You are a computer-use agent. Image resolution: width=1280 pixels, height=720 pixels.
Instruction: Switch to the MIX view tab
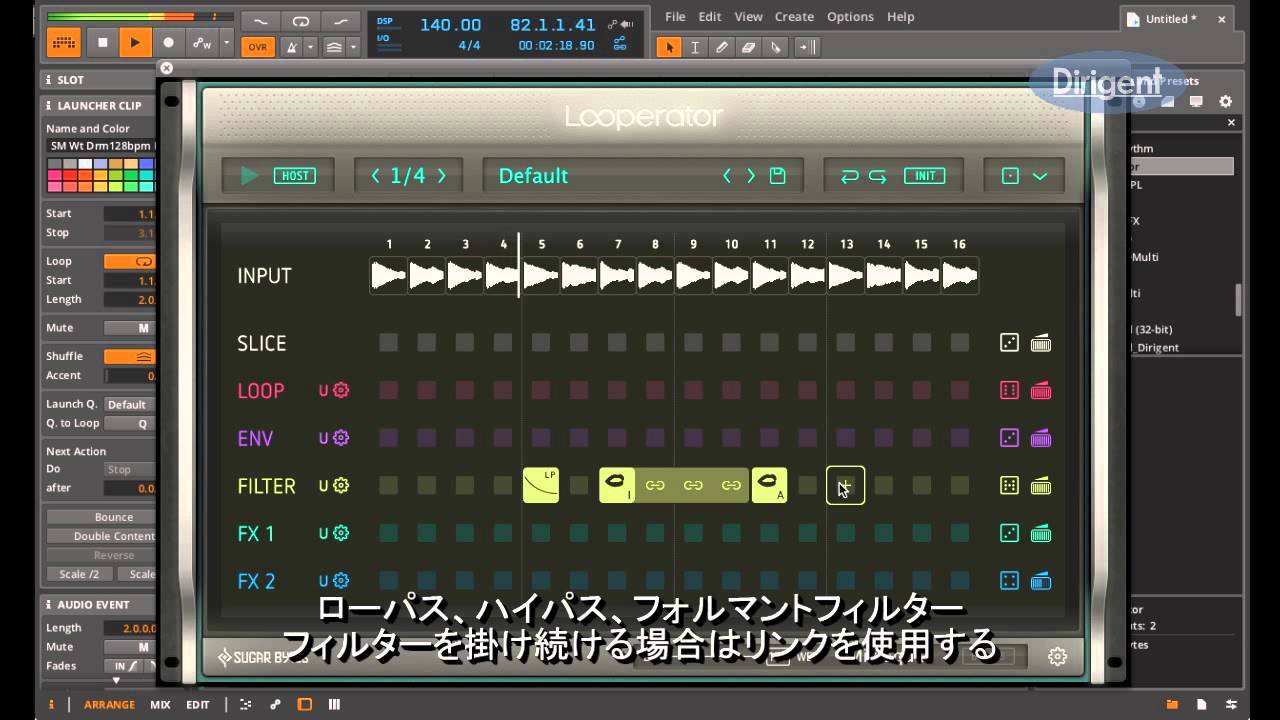coord(160,704)
